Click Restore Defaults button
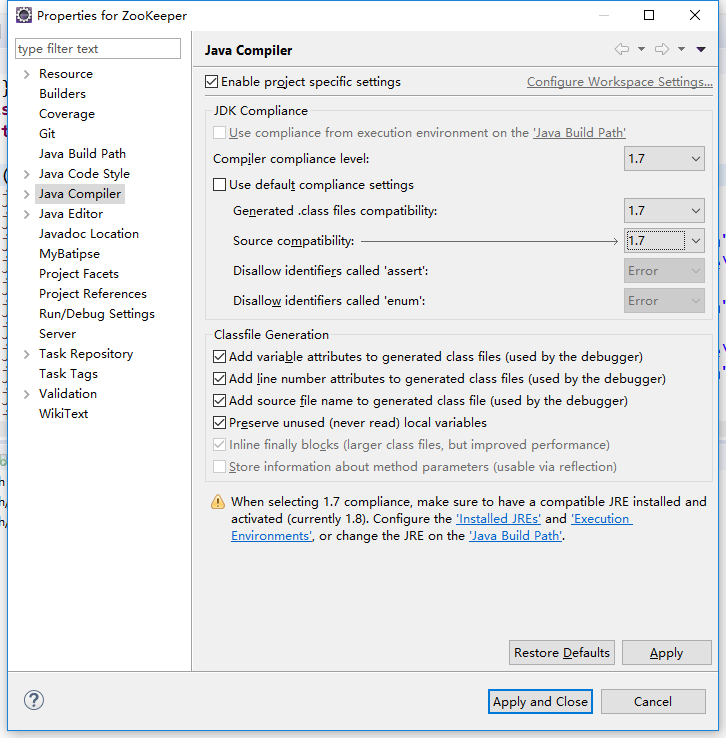Image resolution: width=726 pixels, height=738 pixels. point(562,653)
